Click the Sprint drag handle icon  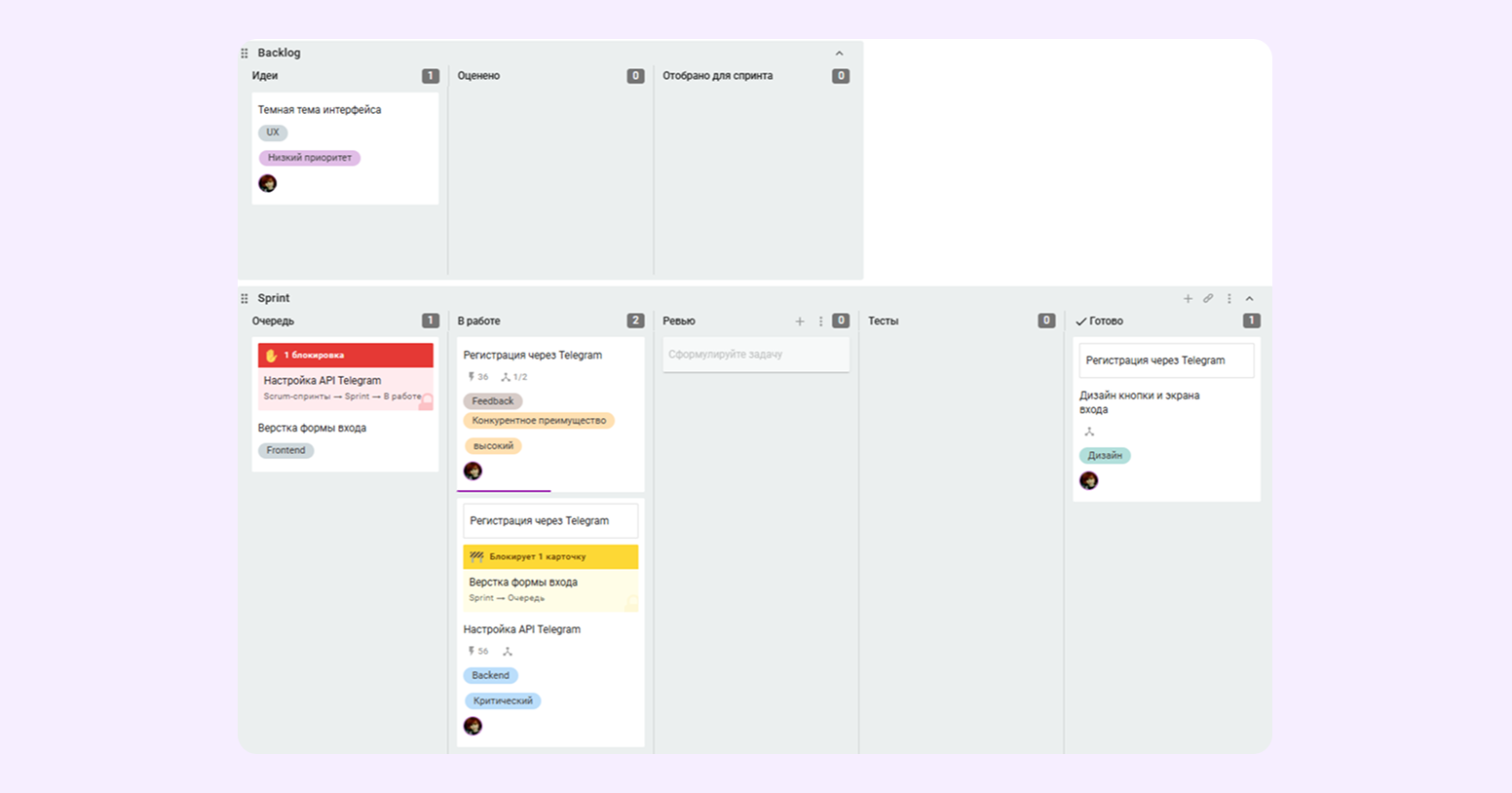(245, 299)
